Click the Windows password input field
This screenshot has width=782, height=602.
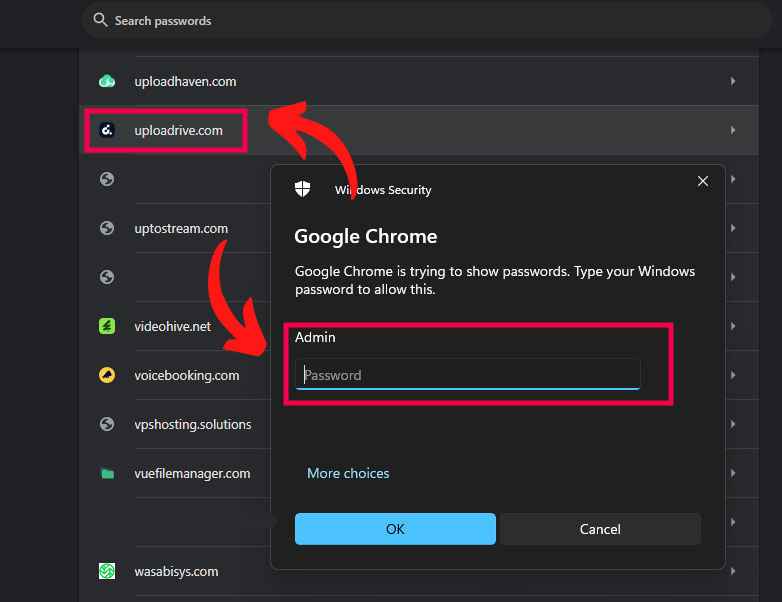click(467, 374)
